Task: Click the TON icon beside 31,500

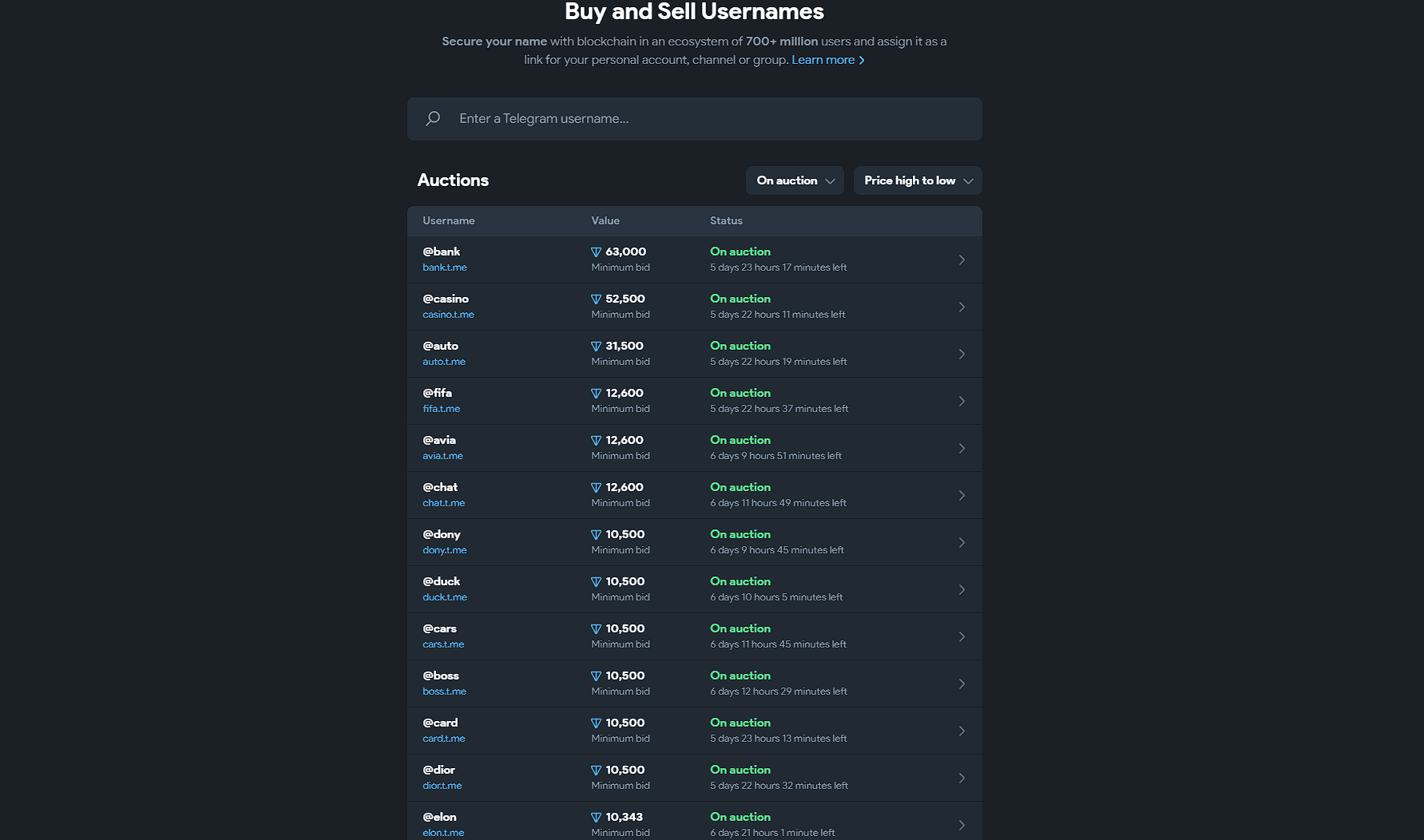Action: click(x=596, y=347)
